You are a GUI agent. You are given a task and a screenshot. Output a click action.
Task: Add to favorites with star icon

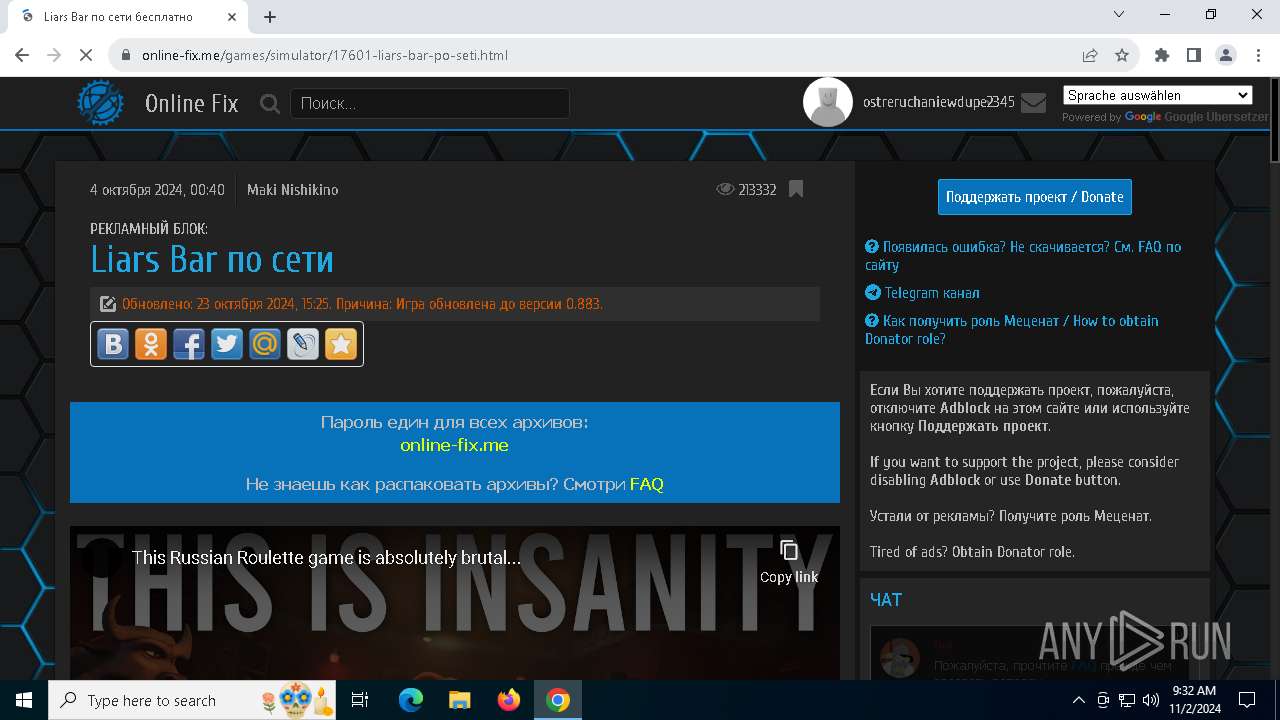(x=341, y=344)
